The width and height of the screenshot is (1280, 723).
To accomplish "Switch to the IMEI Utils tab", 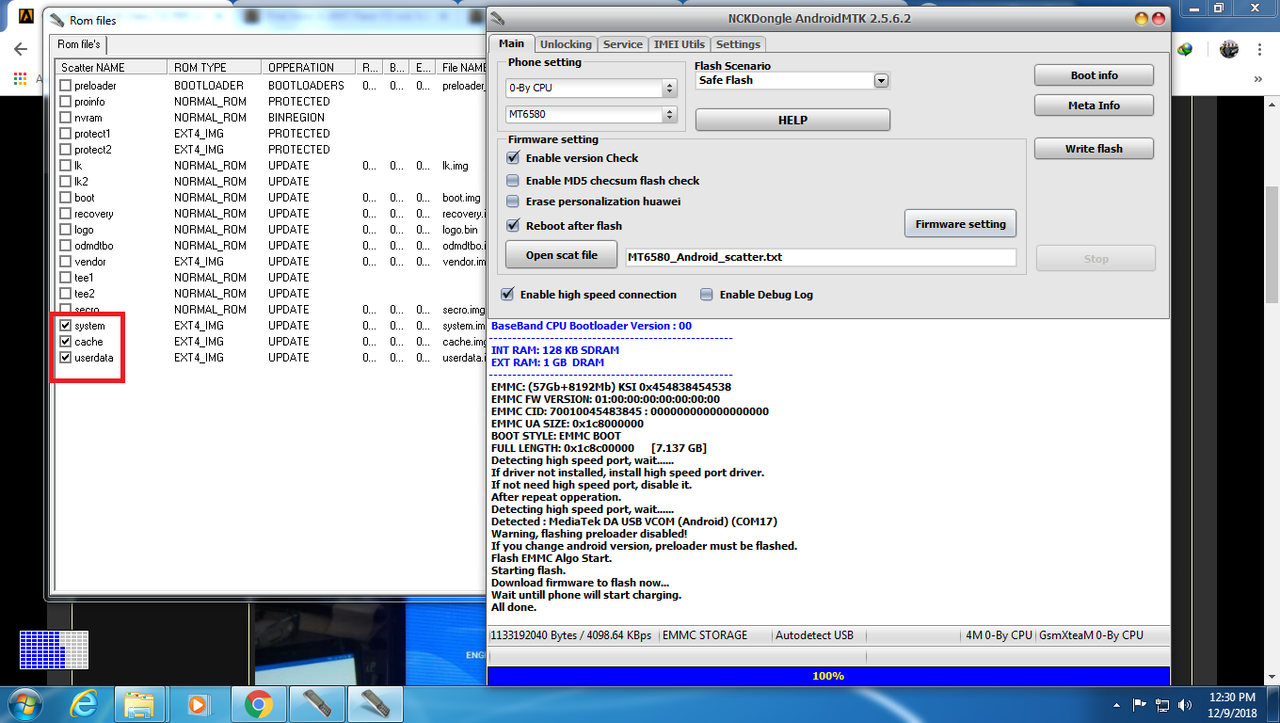I will coord(679,44).
